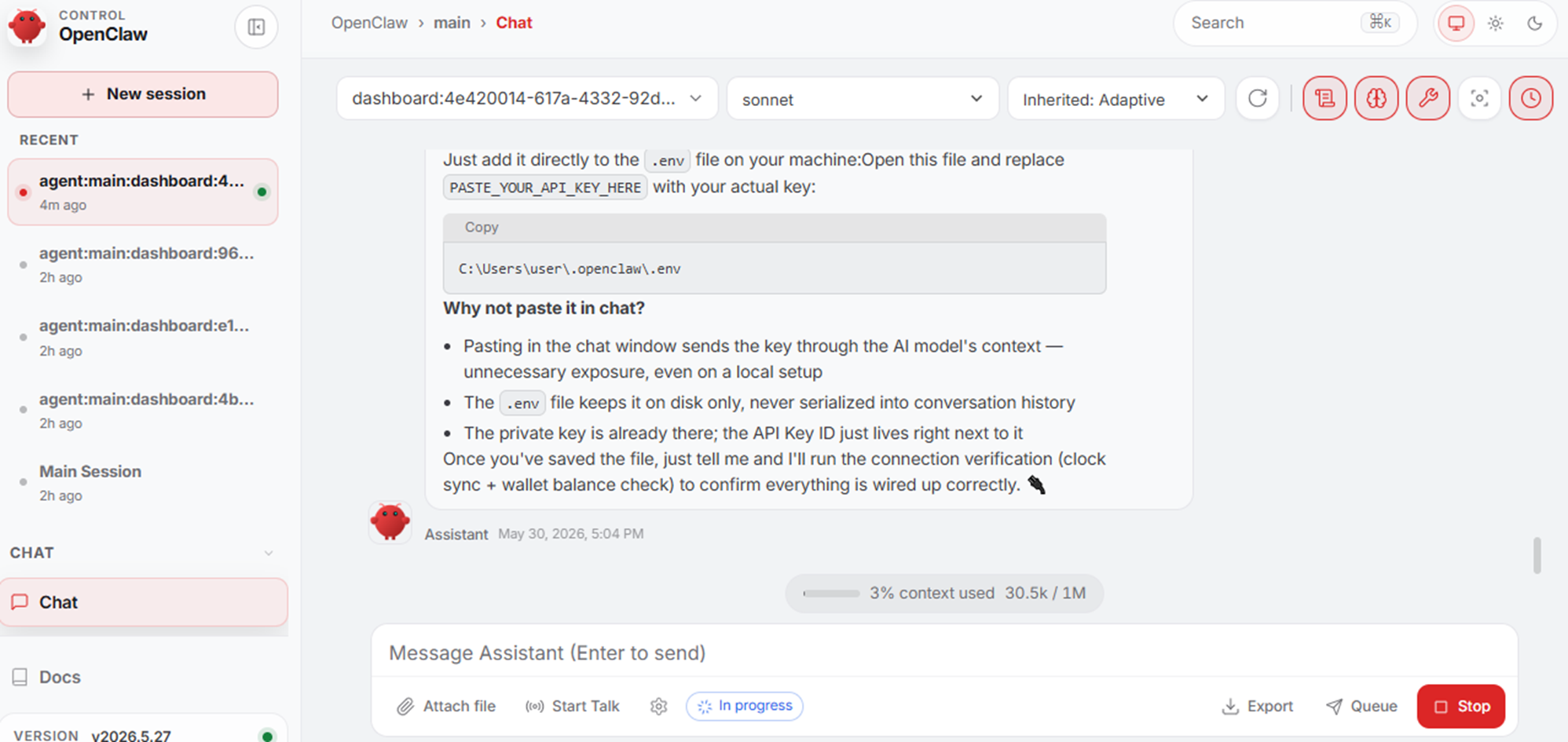Collapse the sidebar with the panel icon

point(256,27)
